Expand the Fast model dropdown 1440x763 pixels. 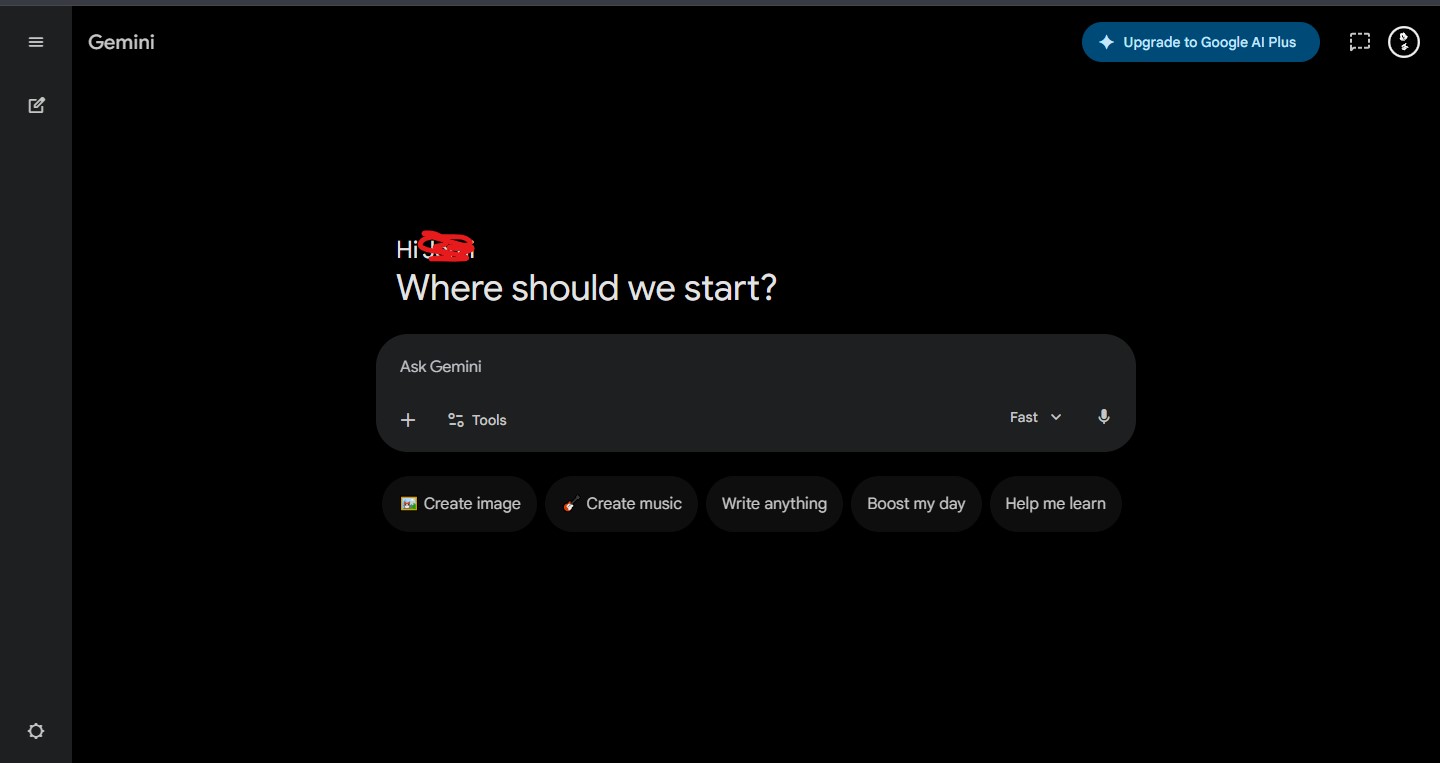1036,417
